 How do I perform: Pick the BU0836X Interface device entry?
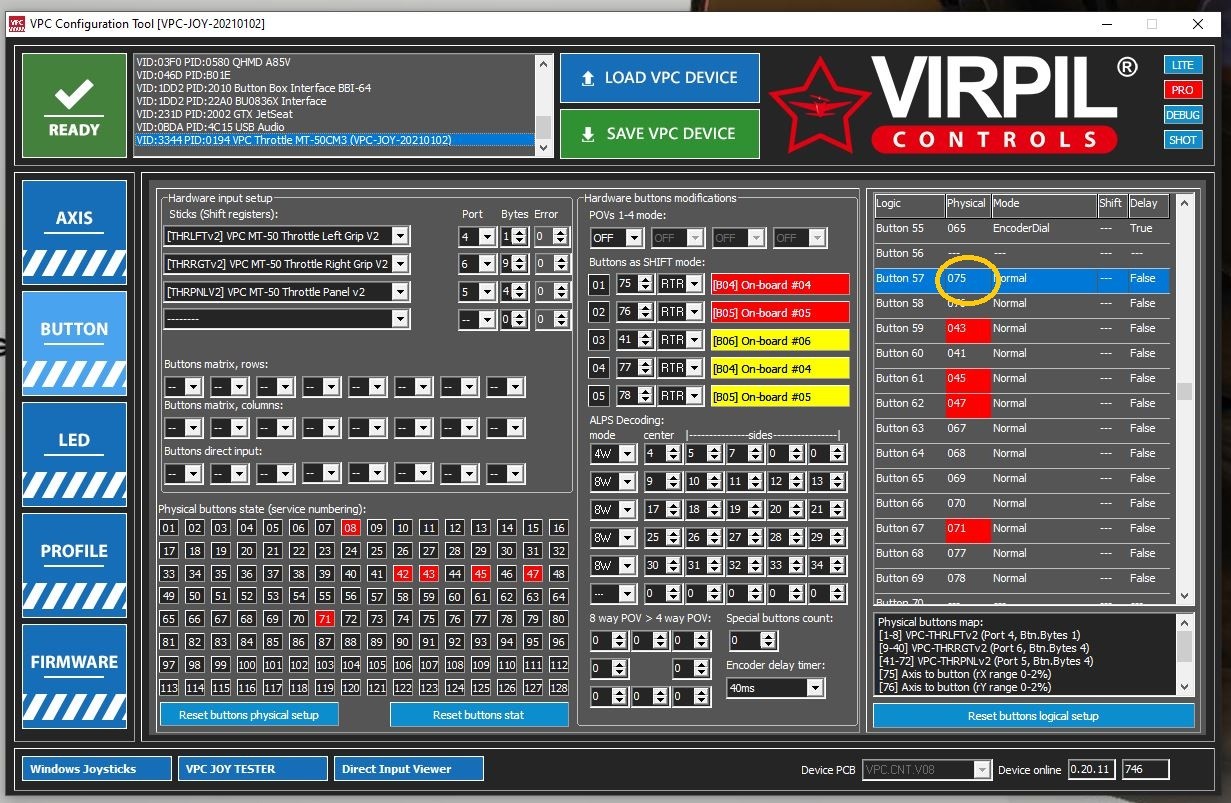335,101
